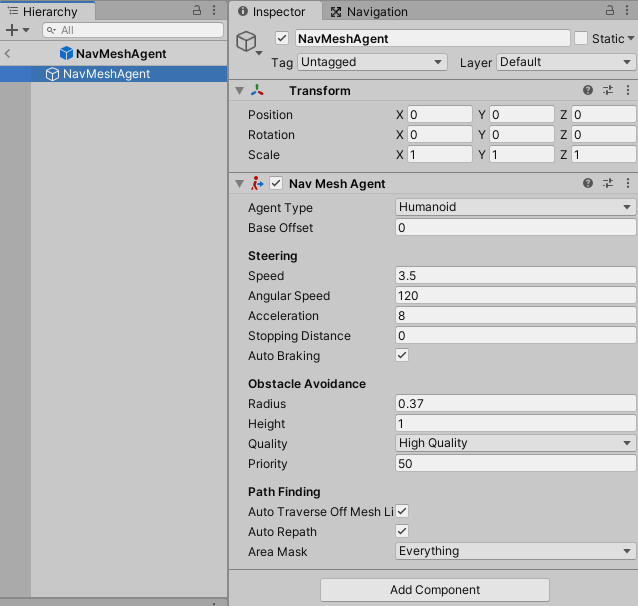The width and height of the screenshot is (638, 606).
Task: Click the NavMeshAgent prefab header title in Hierarchy
Action: coord(121,54)
